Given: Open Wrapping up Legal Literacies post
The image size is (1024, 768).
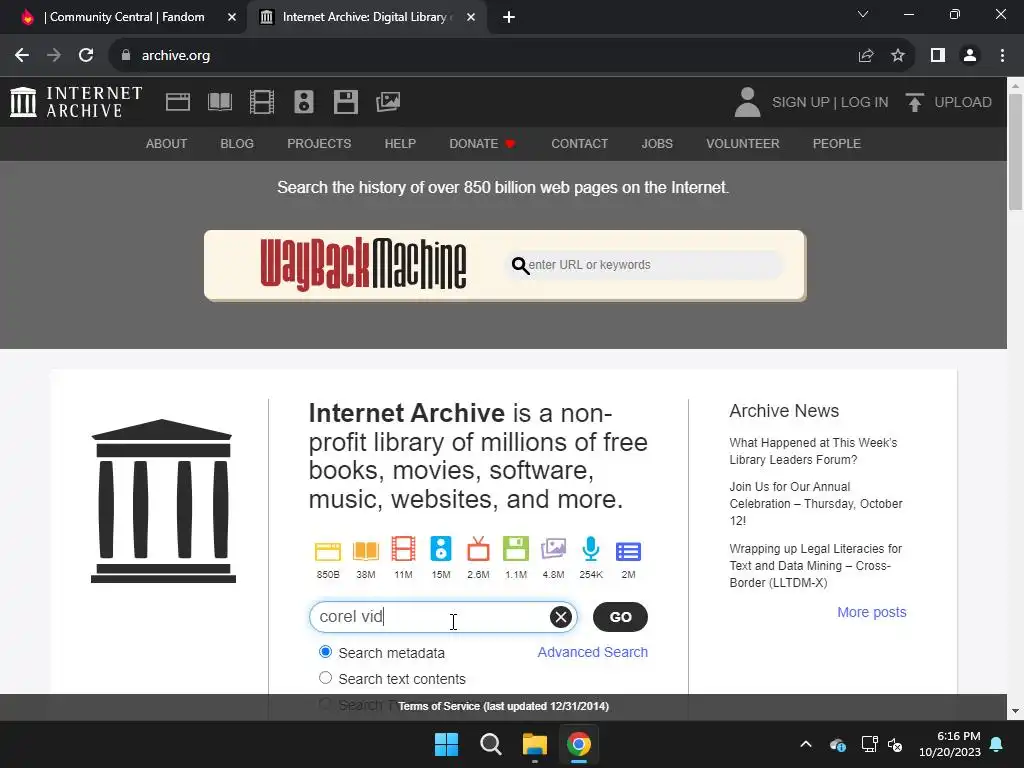Looking at the screenshot, I should pos(815,566).
